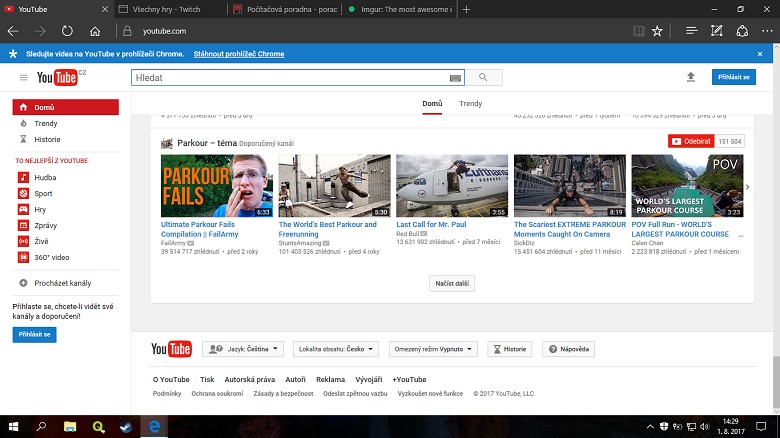780x438 pixels.
Task: Toggle the Omezený režim Vypnuto dropdown
Action: click(x=435, y=349)
